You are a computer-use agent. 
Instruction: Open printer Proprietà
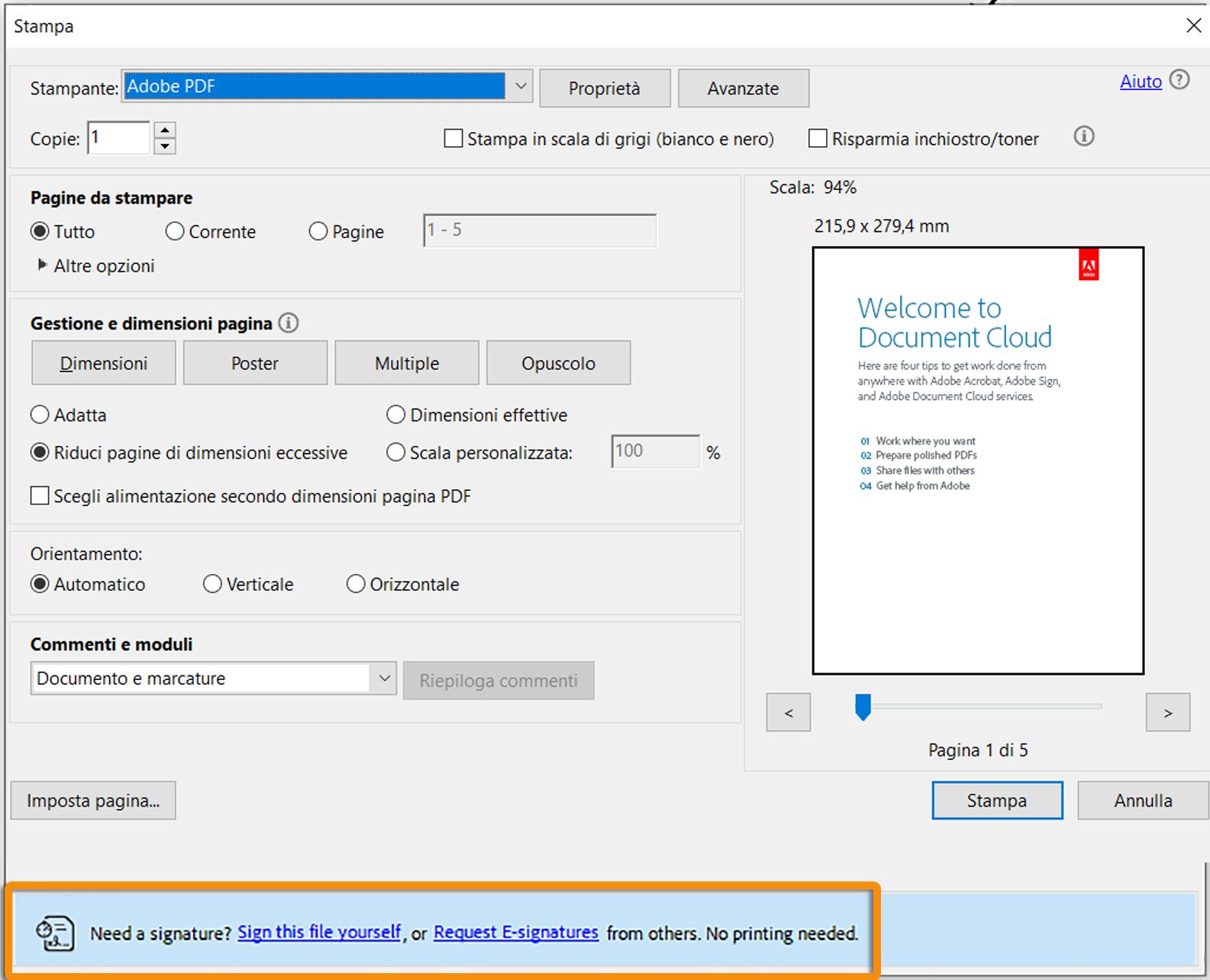tap(605, 89)
